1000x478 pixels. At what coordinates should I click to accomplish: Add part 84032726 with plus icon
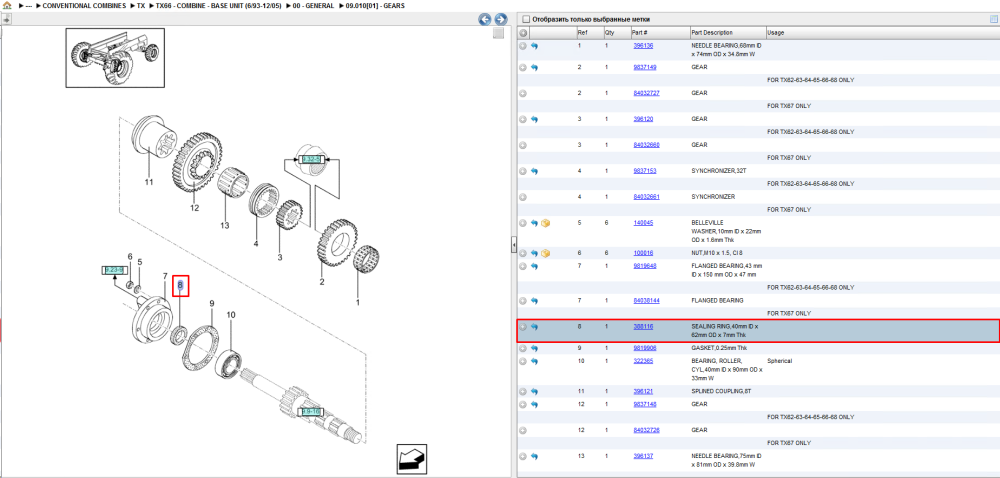click(x=523, y=430)
